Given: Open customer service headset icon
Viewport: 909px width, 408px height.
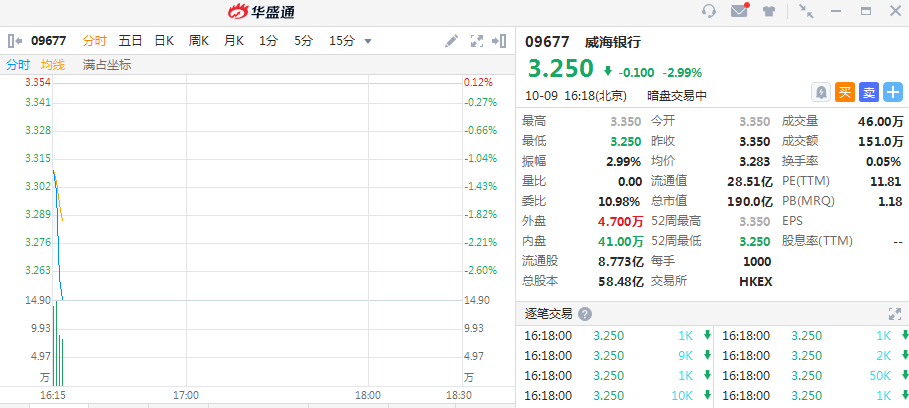Looking at the screenshot, I should coord(709,11).
